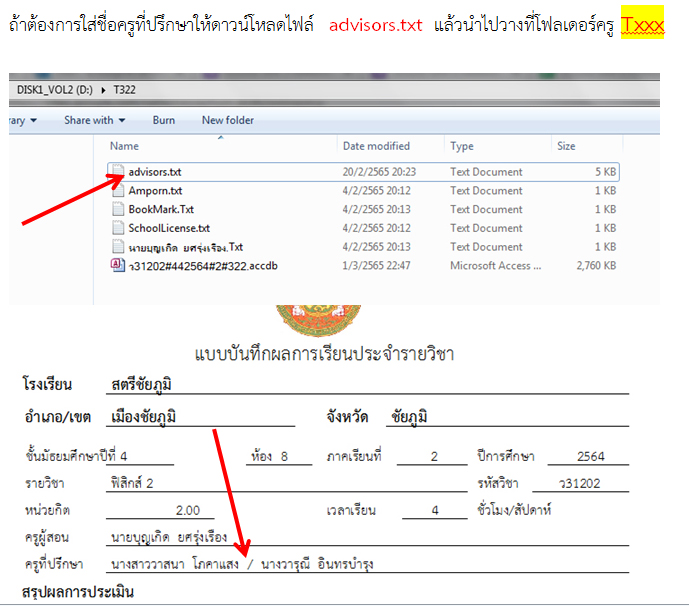Select the ว31202#442564#2#322.accdb file name
The width and height of the screenshot is (689, 606).
click(203, 266)
